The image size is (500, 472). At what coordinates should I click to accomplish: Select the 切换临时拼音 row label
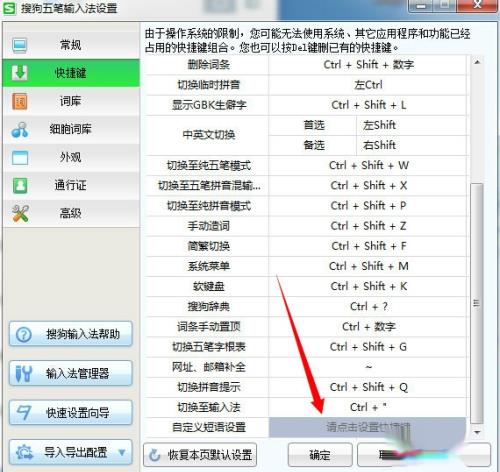coord(209,85)
